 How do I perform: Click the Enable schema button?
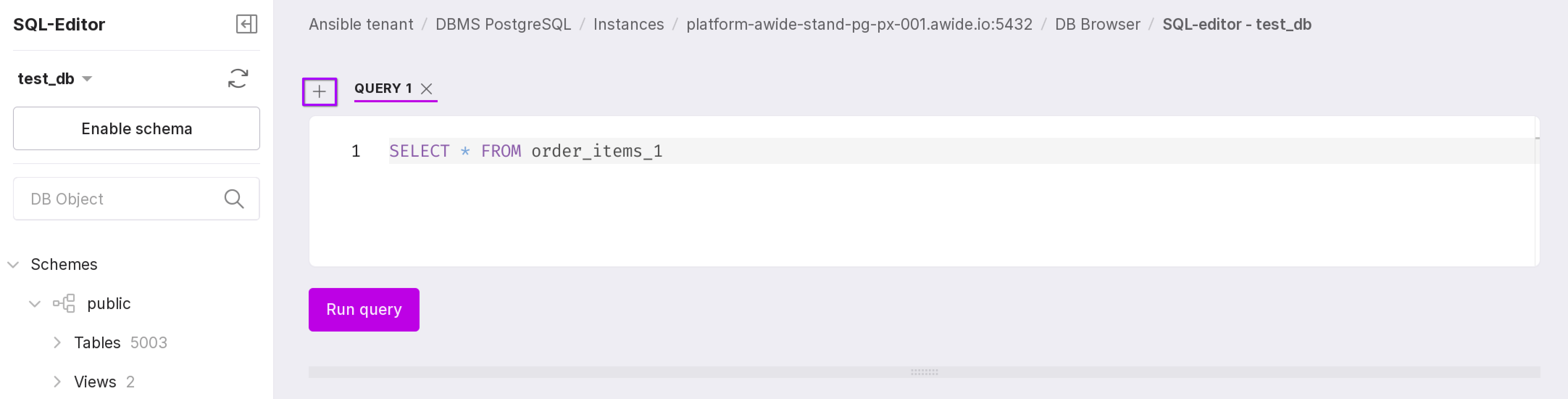coord(136,128)
